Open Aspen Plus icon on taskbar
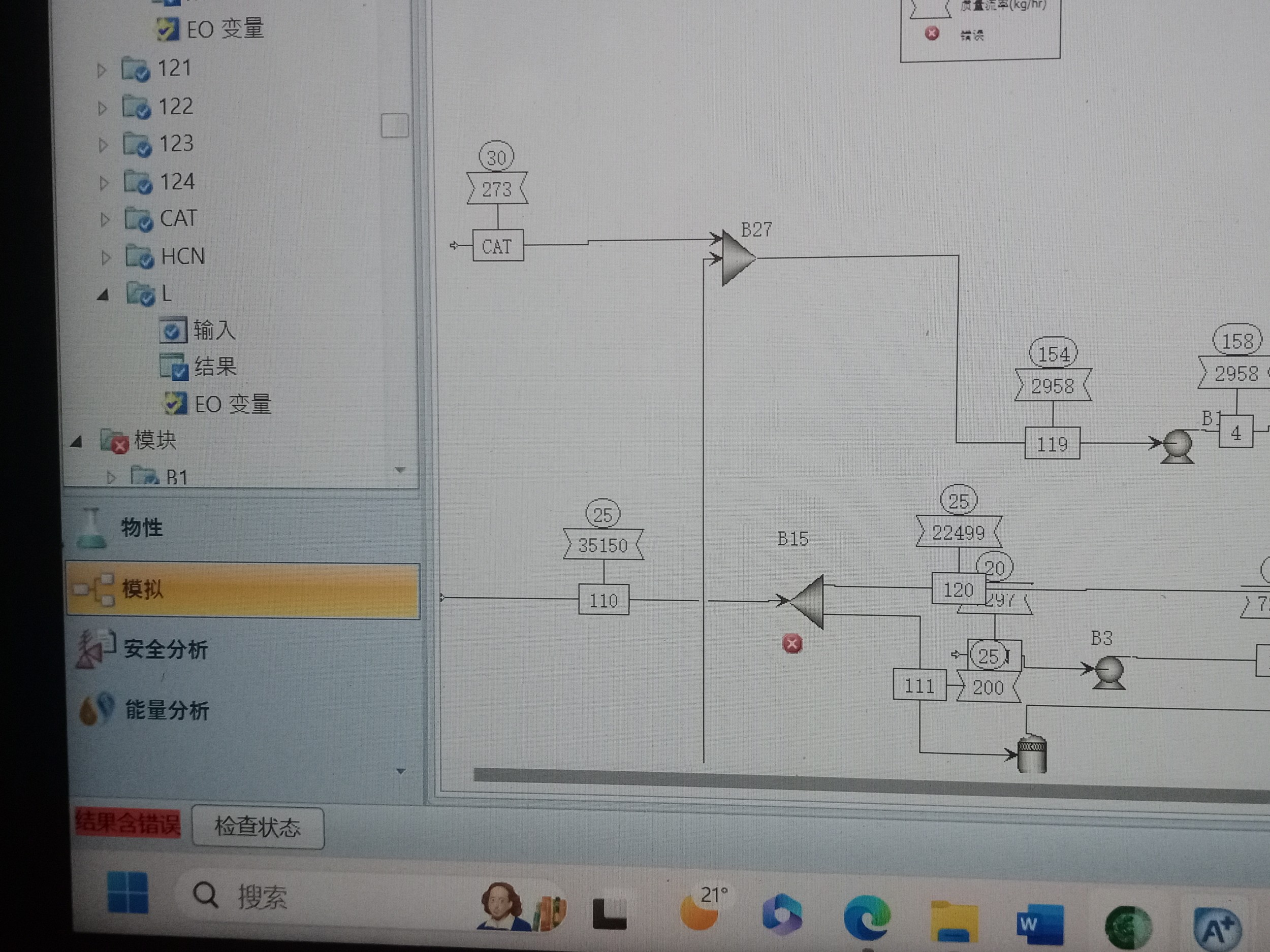Image resolution: width=1270 pixels, height=952 pixels. (x=1217, y=930)
